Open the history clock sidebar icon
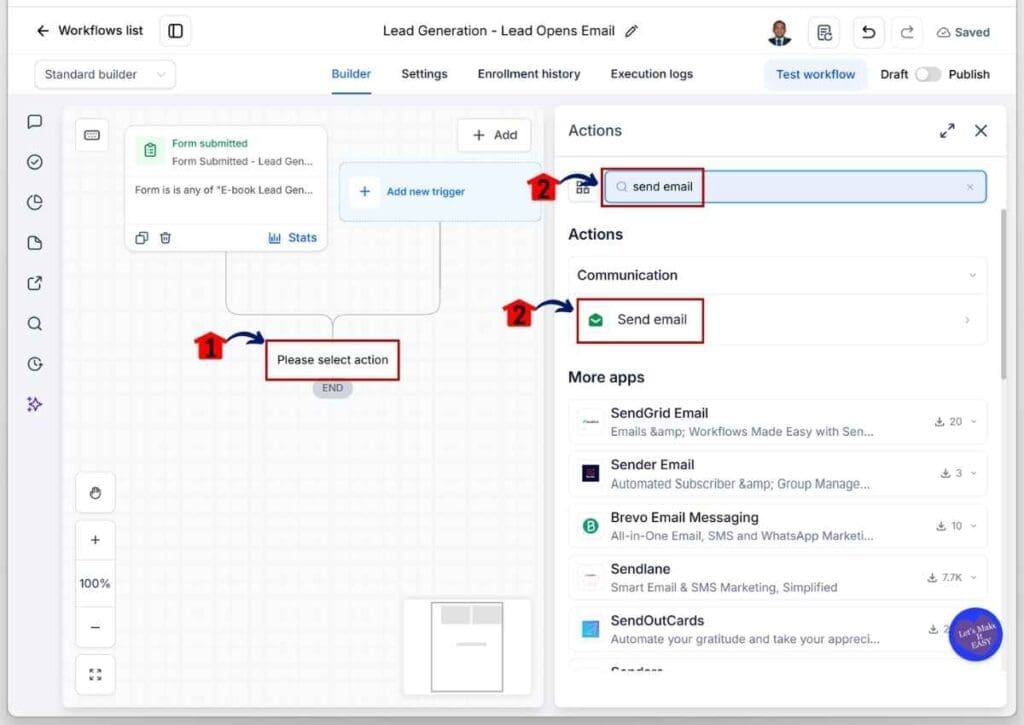The height and width of the screenshot is (725, 1024). (x=35, y=364)
